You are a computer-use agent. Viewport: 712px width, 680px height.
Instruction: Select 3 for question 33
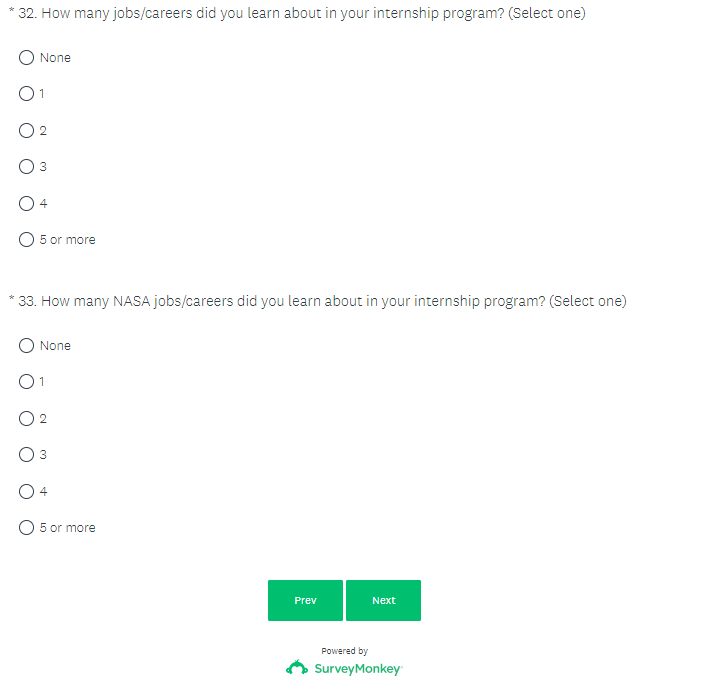(27, 455)
